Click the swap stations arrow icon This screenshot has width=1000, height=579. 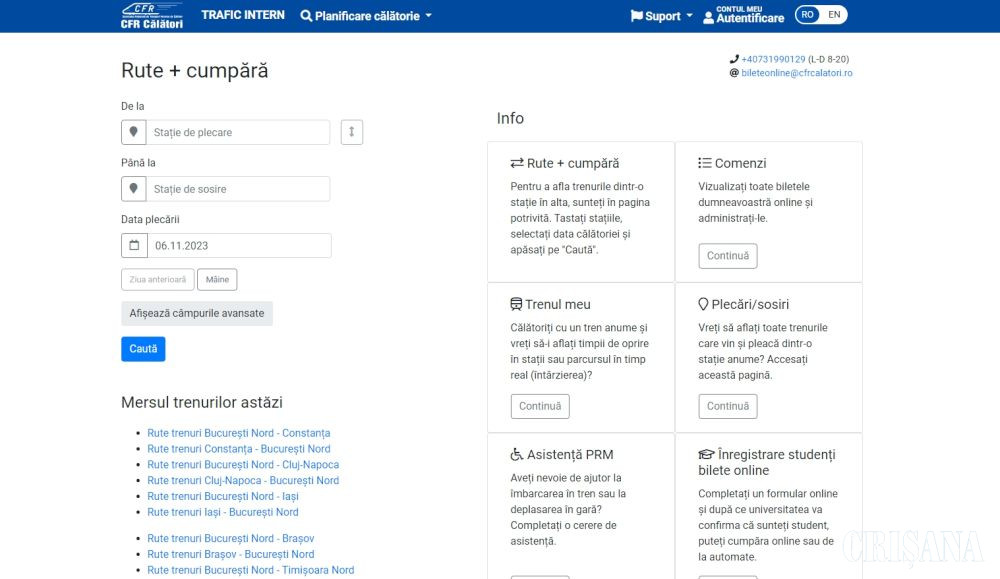pyautogui.click(x=351, y=132)
